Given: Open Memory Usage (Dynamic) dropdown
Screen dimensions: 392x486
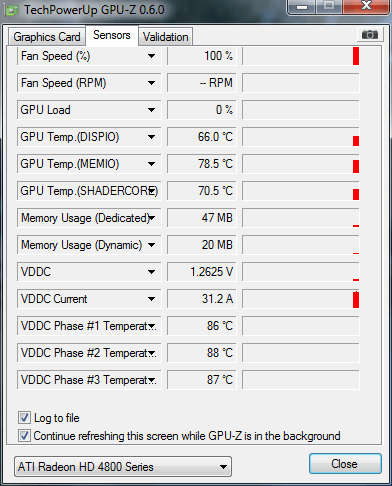Looking at the screenshot, I should tap(151, 245).
